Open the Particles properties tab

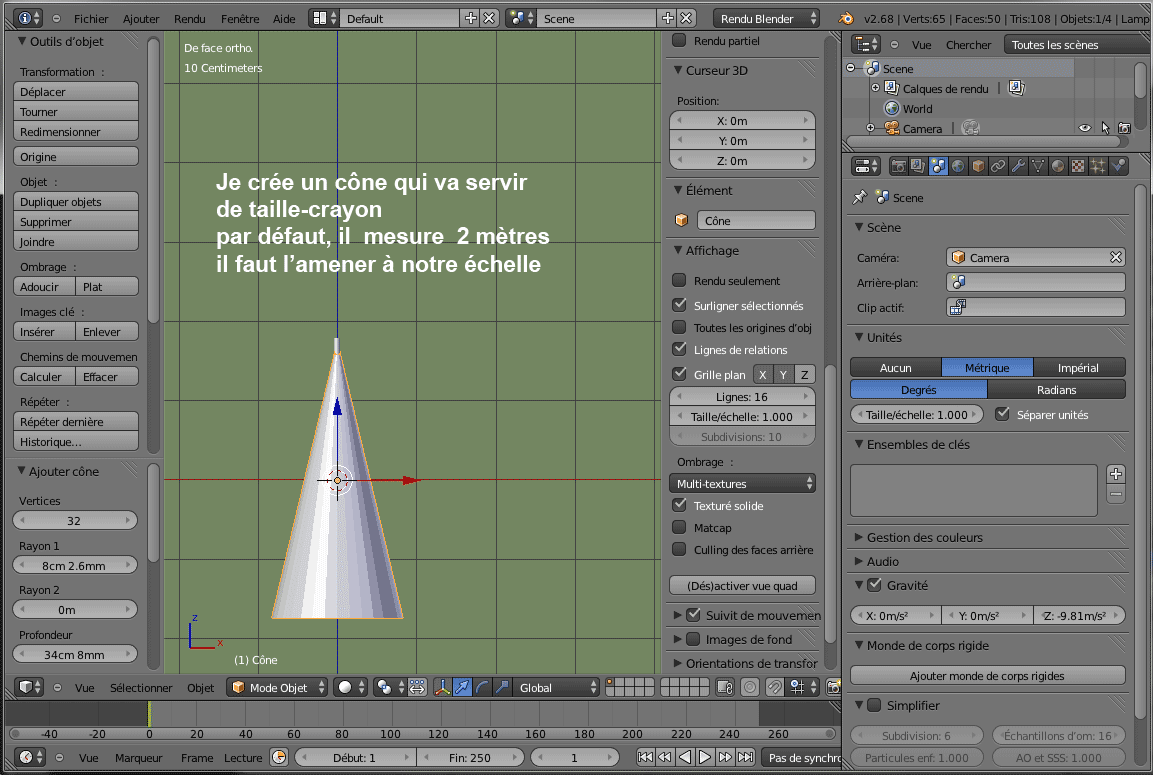click(x=1098, y=166)
